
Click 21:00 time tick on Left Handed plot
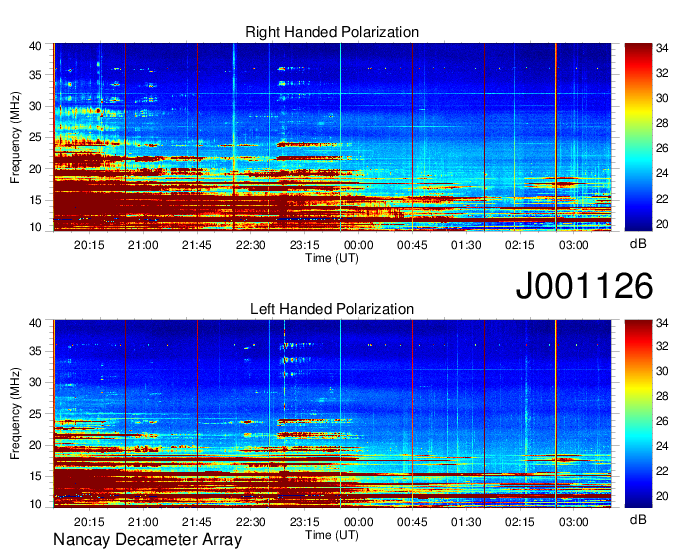143,522
